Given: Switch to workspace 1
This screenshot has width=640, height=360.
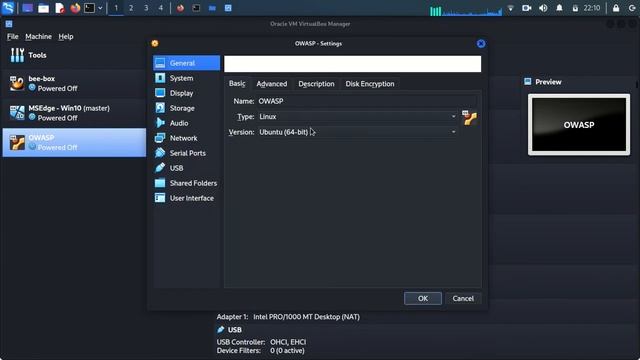Looking at the screenshot, I should tap(116, 8).
